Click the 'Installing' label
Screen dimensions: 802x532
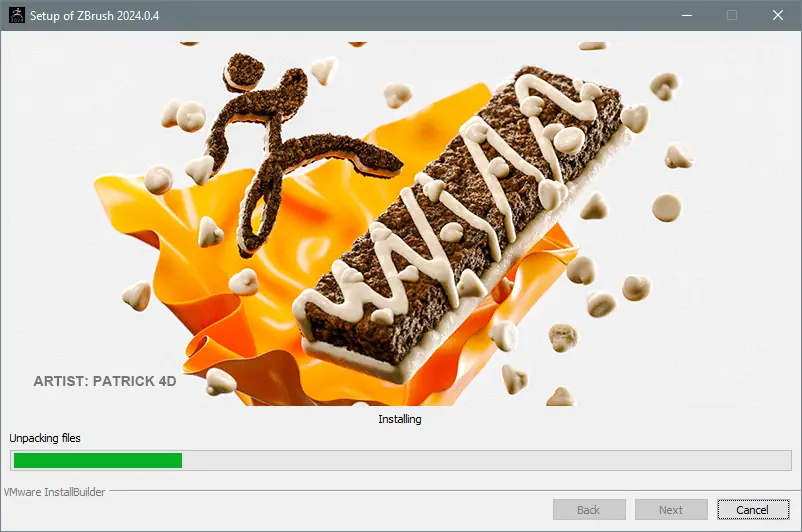pyautogui.click(x=400, y=419)
